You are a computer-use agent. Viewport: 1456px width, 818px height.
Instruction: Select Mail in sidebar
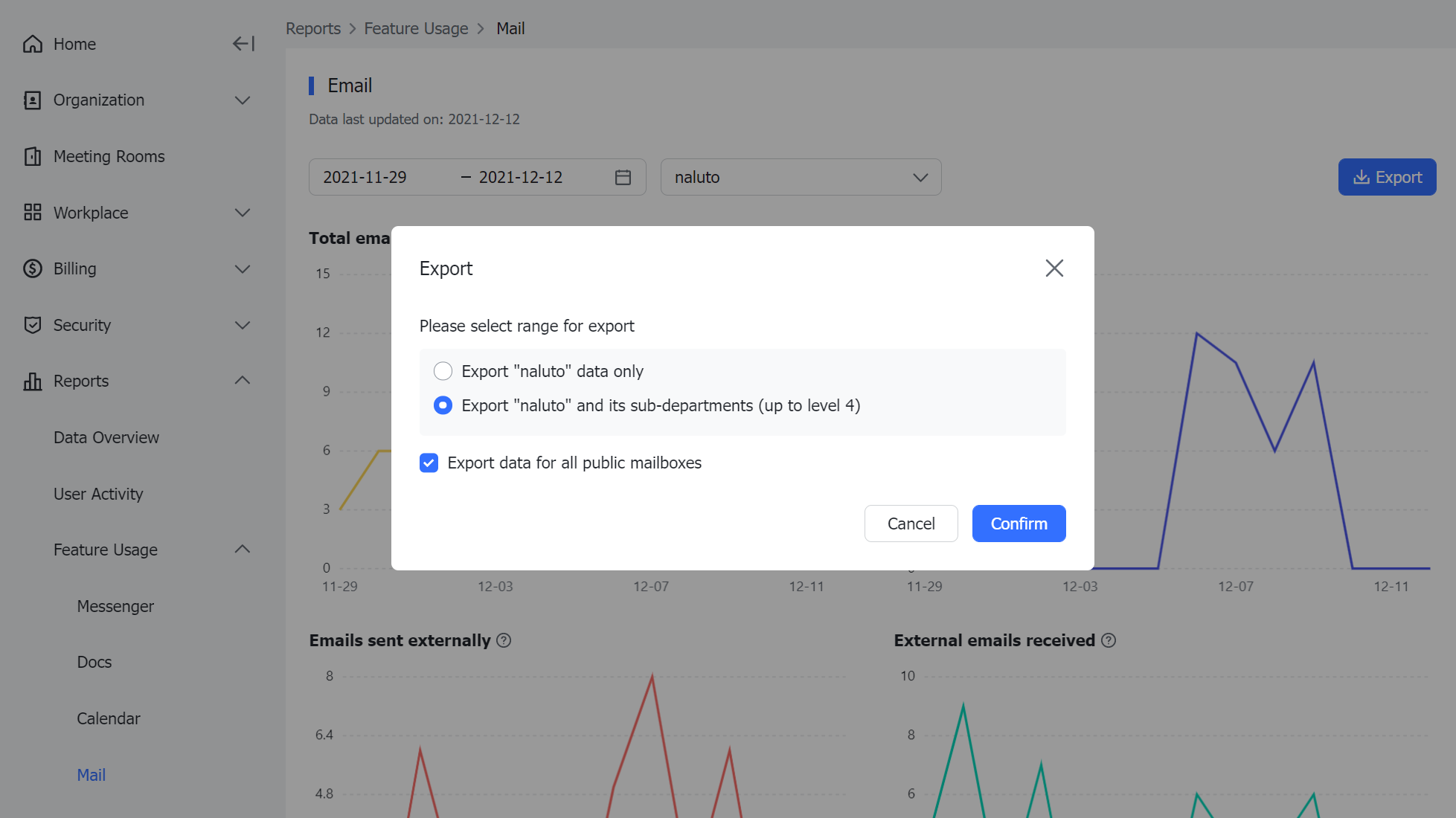[92, 775]
